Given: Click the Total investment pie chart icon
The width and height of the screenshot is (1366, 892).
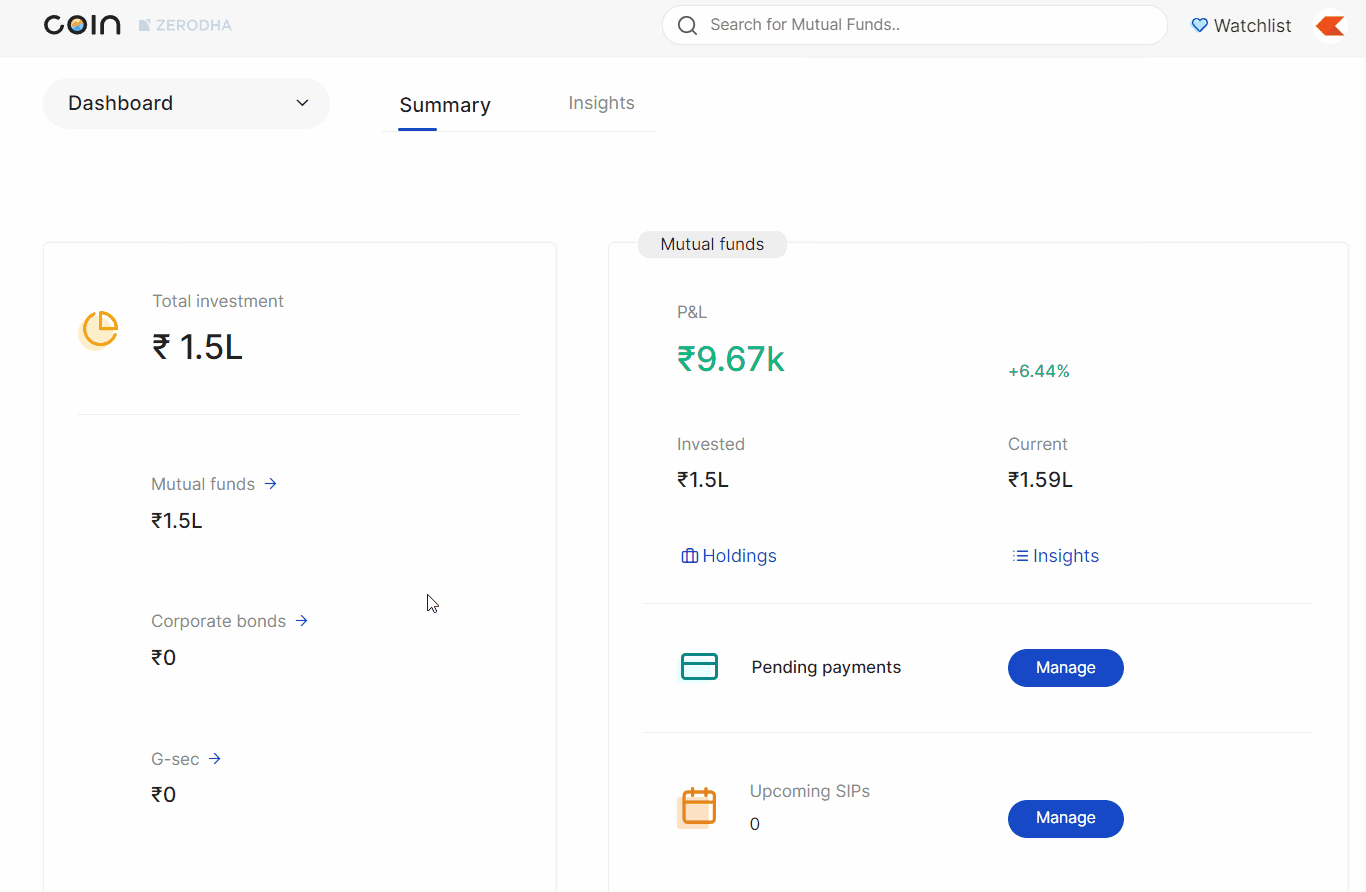Looking at the screenshot, I should pyautogui.click(x=99, y=329).
